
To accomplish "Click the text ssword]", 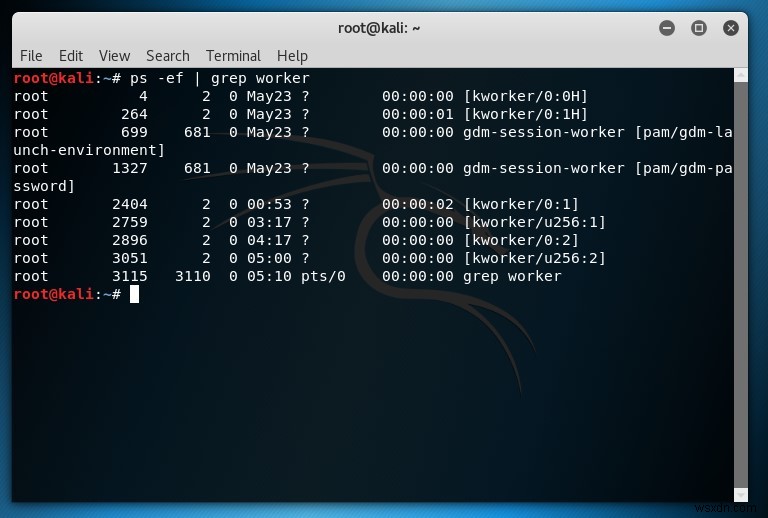I will [44, 187].
